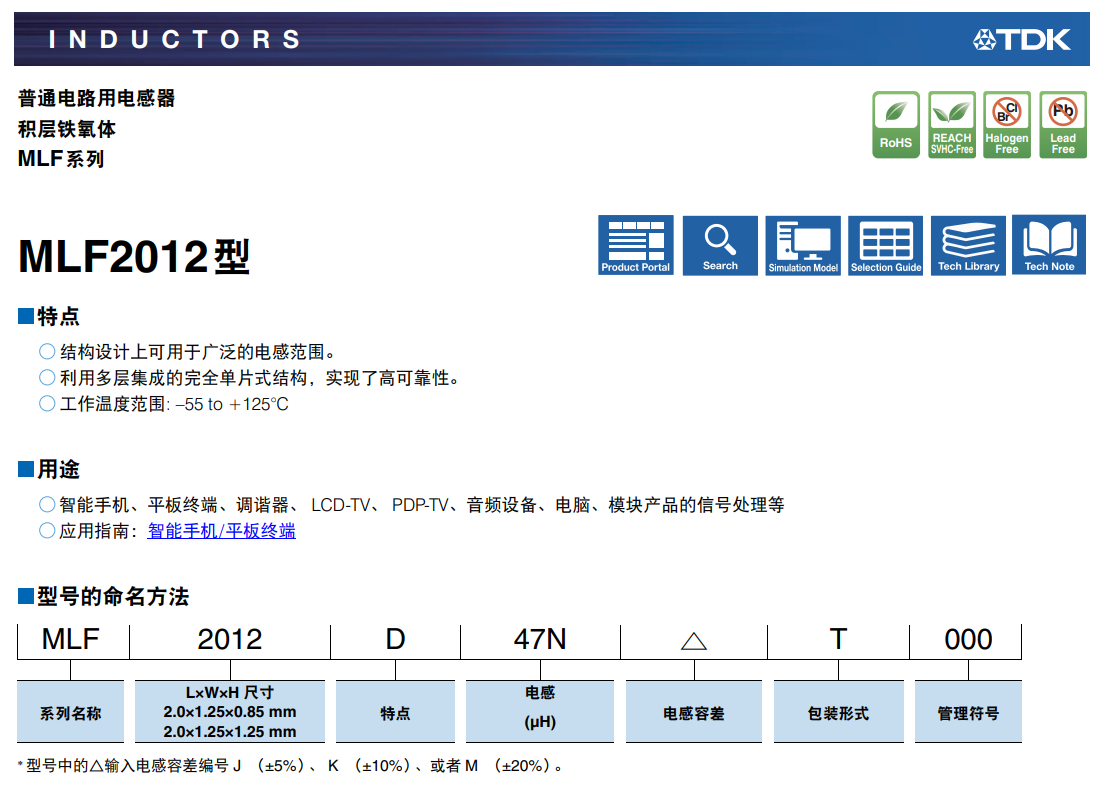Click the 包装形式 description box

tap(839, 712)
